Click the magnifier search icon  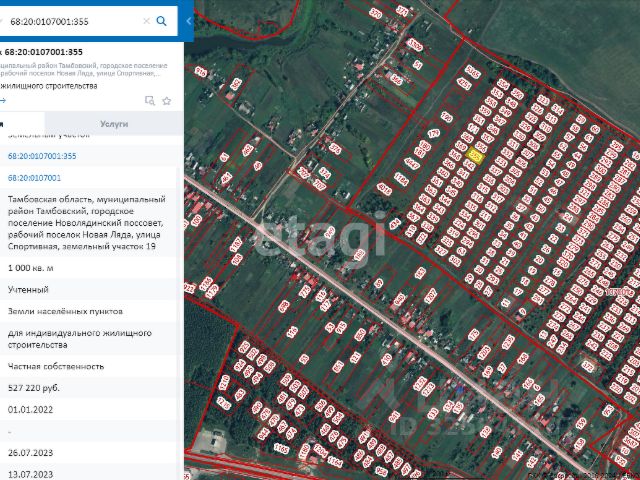point(162,21)
